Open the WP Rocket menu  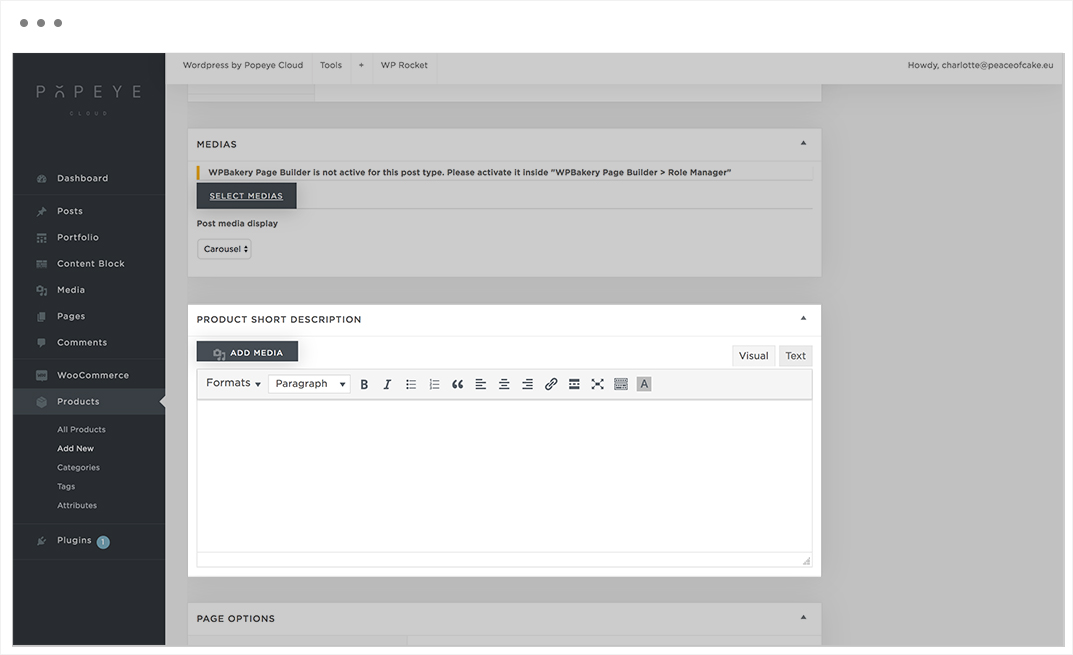coord(404,65)
